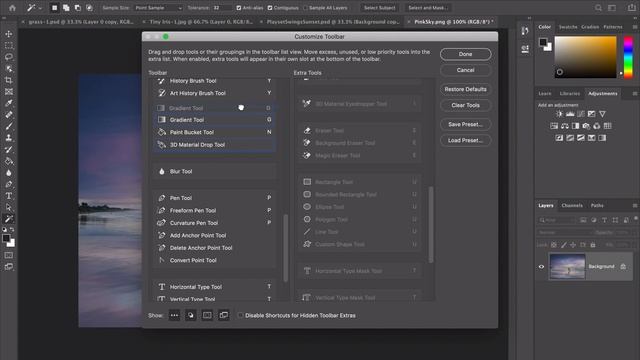Add an Invert adjustment
The width and height of the screenshot is (640, 360).
coord(559,138)
